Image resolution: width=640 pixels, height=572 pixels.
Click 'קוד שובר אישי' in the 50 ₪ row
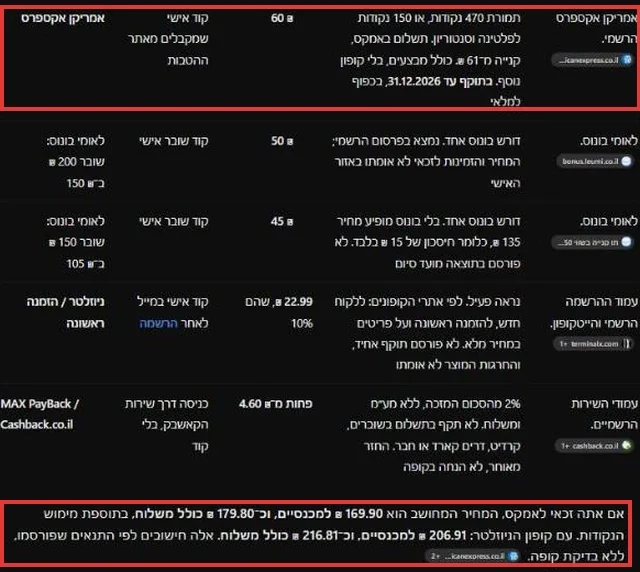[174, 141]
